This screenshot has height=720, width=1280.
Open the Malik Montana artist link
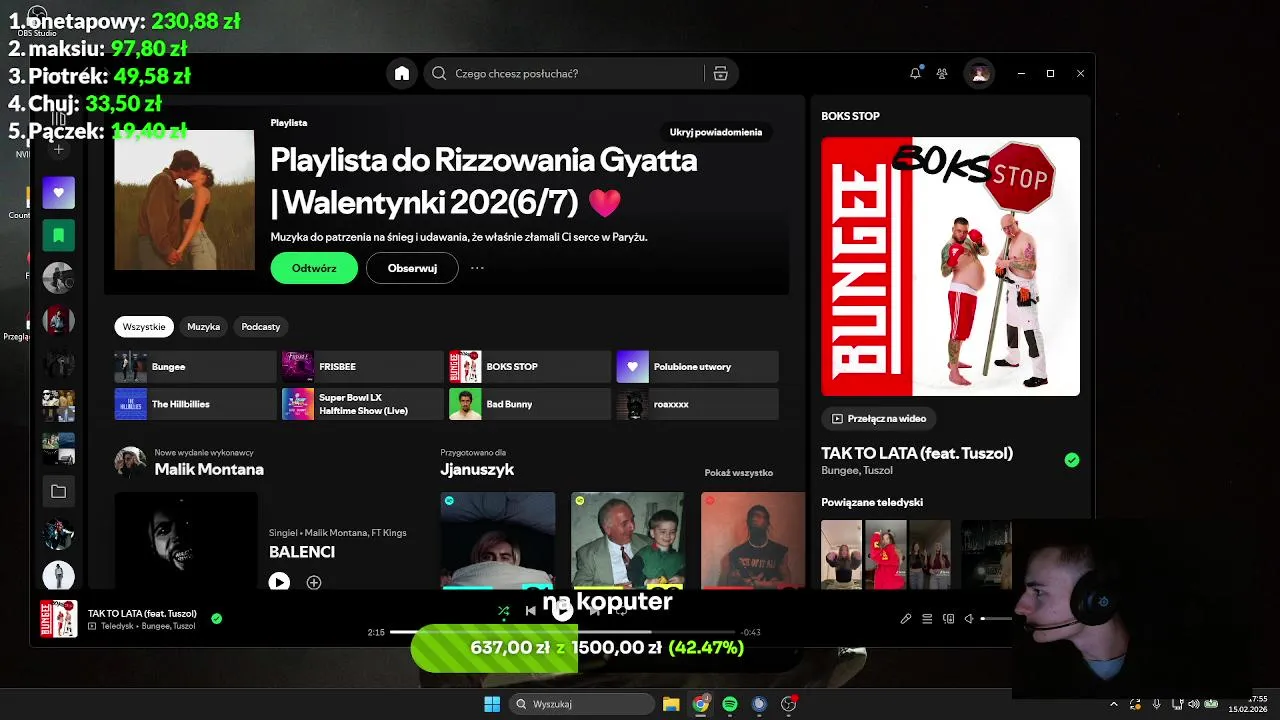209,469
